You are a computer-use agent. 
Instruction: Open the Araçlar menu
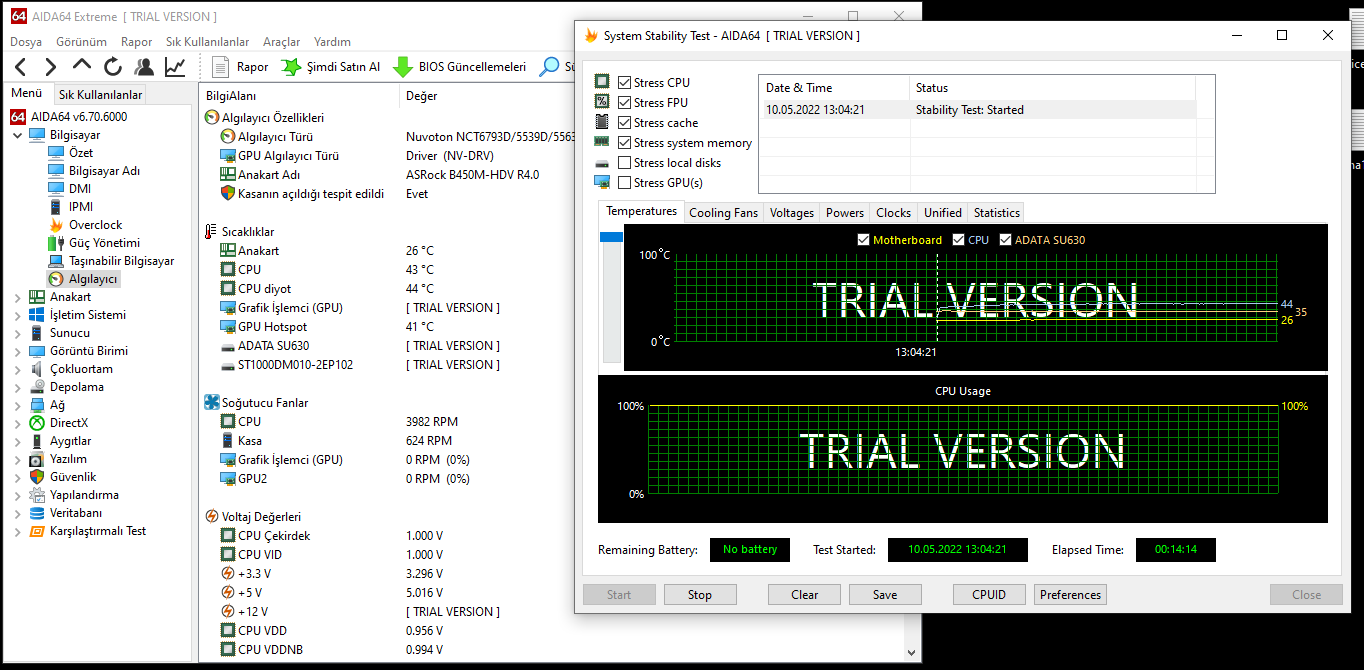(281, 42)
